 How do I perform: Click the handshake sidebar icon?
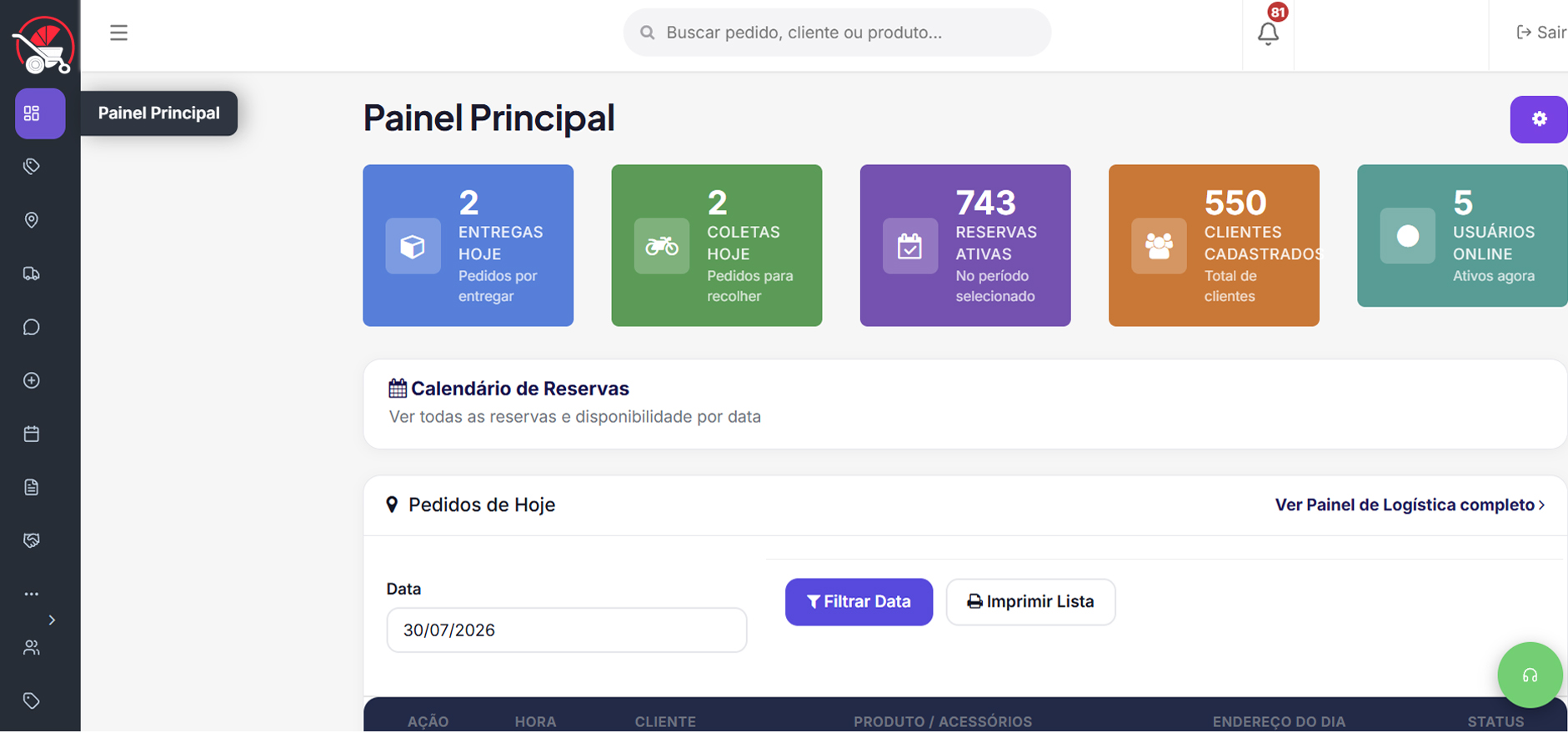[x=32, y=540]
